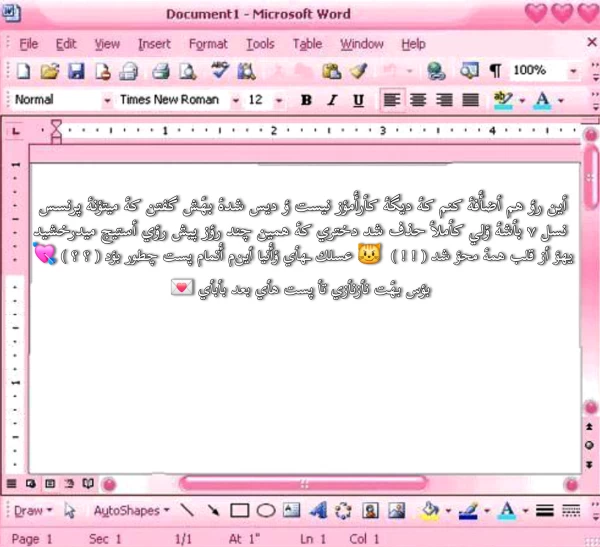Click the Line Style icon
Screen dimensions: 600x547
[545, 511]
